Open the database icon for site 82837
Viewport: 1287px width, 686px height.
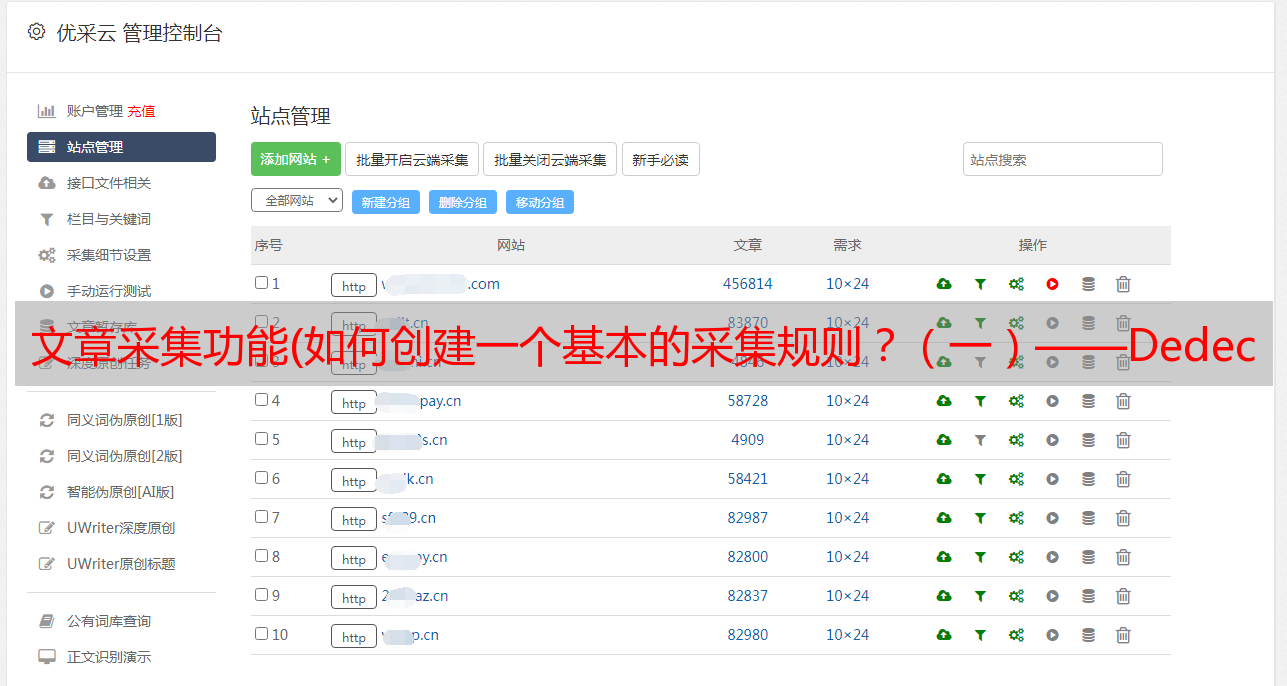click(1088, 596)
